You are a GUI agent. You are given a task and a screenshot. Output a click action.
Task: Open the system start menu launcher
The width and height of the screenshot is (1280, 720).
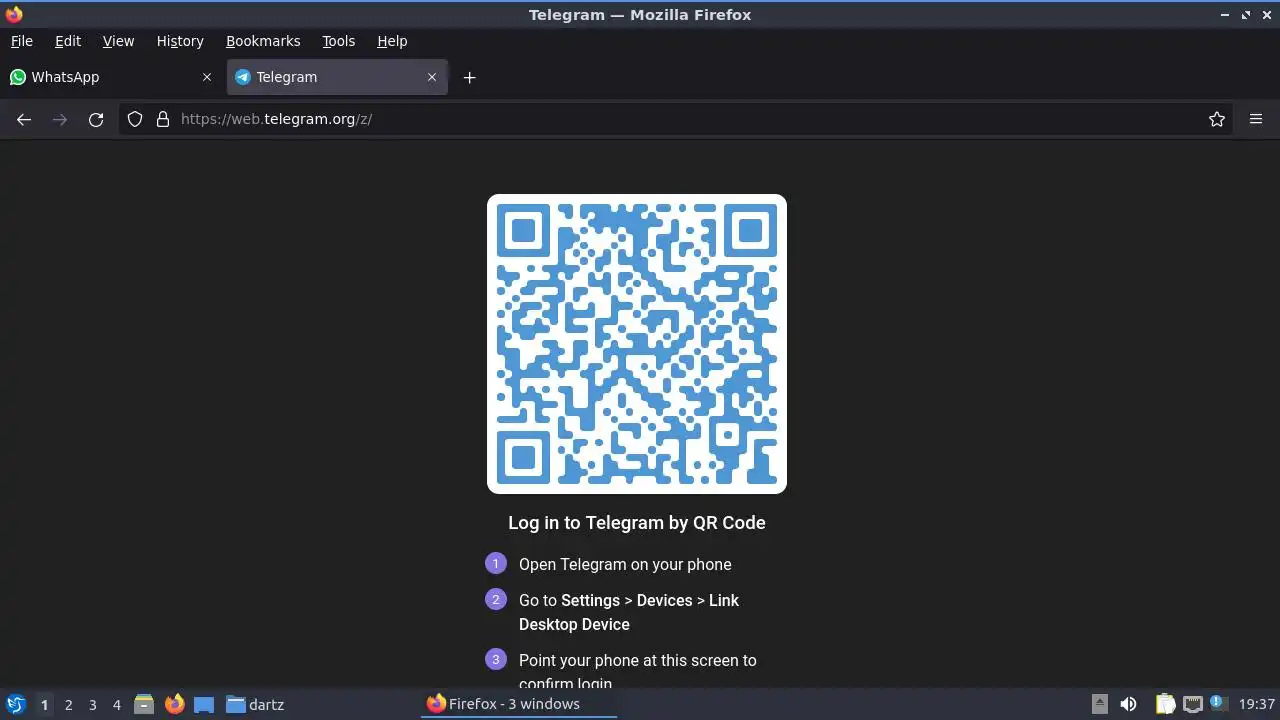[15, 704]
